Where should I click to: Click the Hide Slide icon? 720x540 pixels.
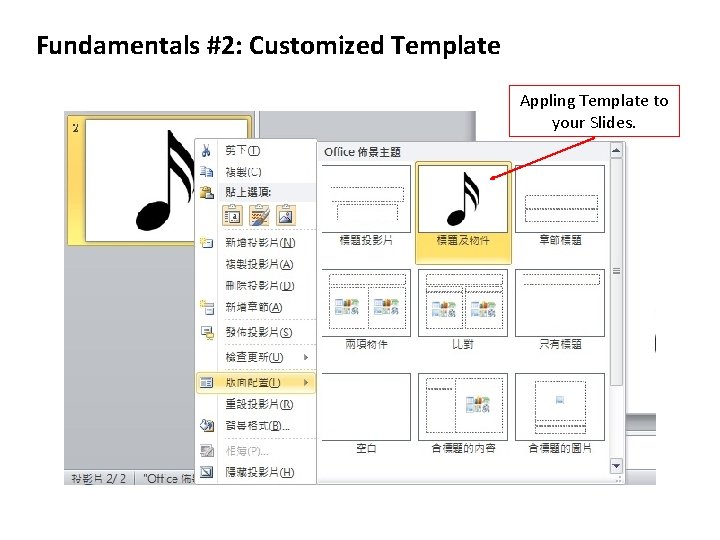[207, 472]
